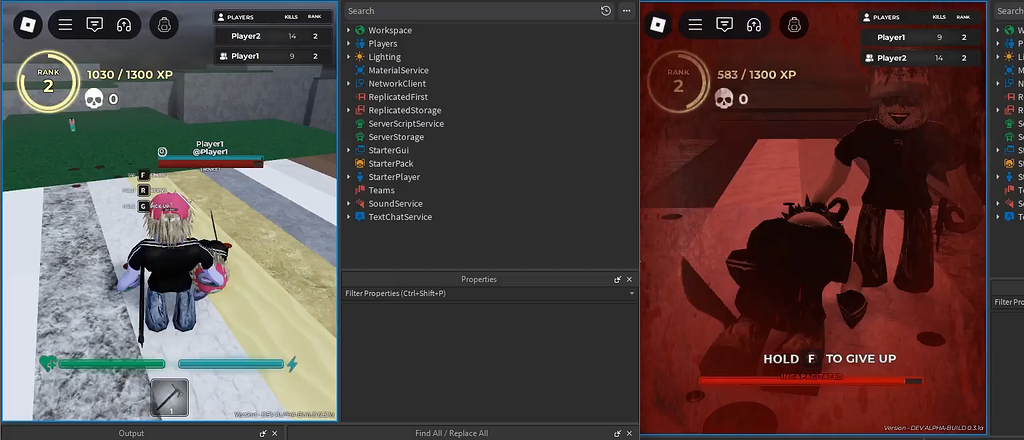Expand the SoundService node

pos(349,204)
